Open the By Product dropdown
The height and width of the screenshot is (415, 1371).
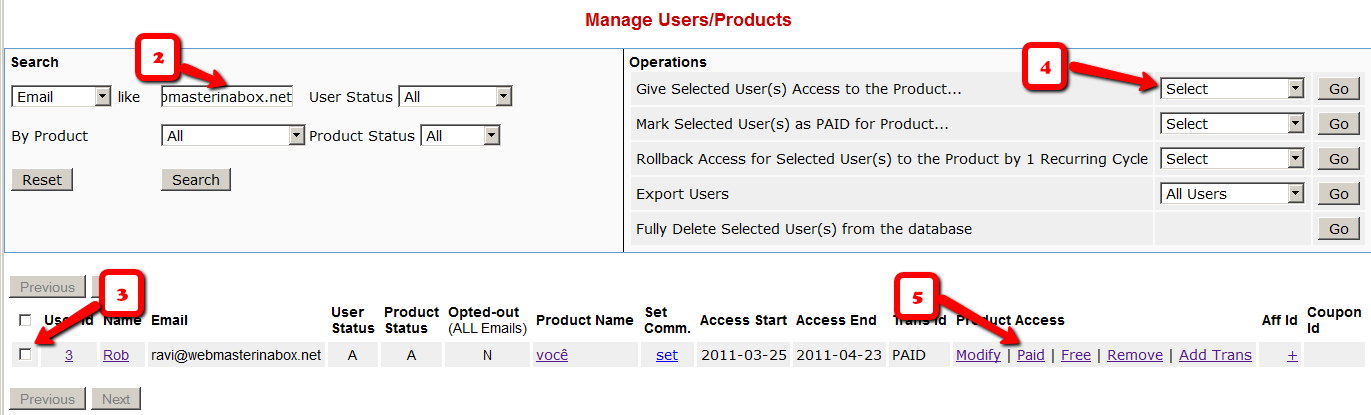click(232, 135)
